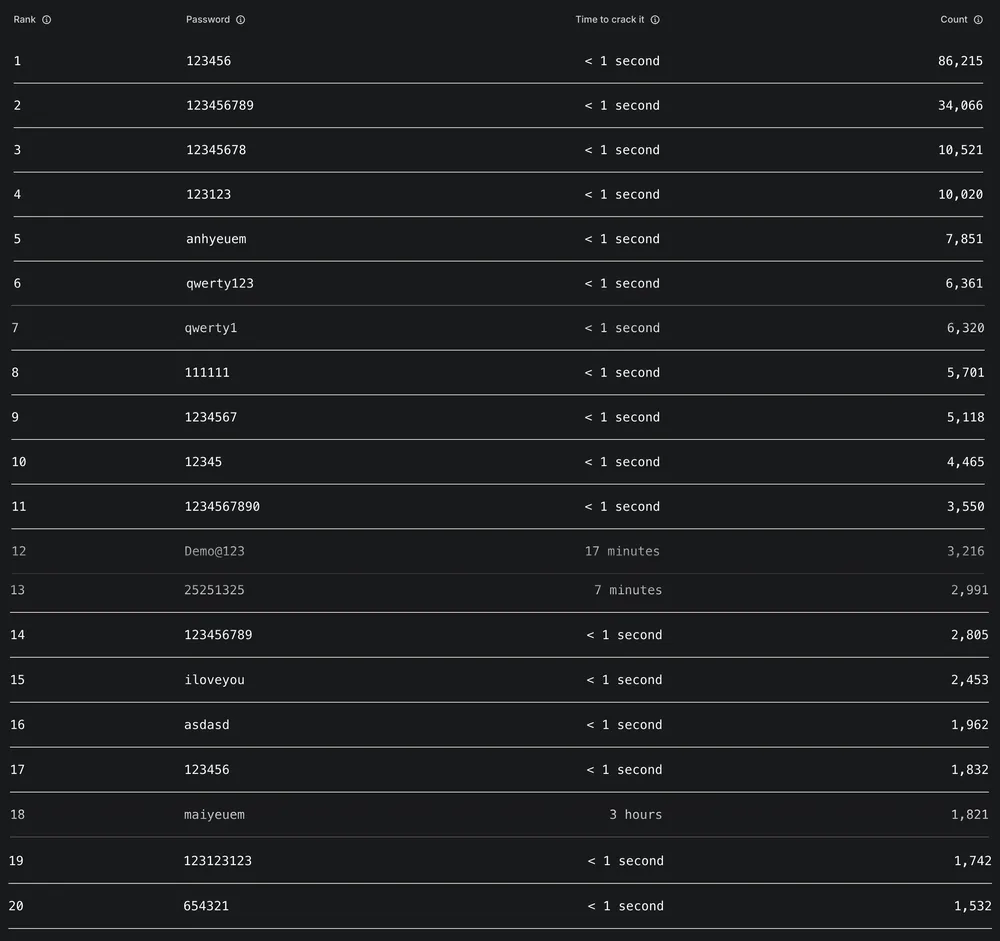The width and height of the screenshot is (1000, 941).
Task: Select the 654321 password in row 20
Action: (x=206, y=906)
